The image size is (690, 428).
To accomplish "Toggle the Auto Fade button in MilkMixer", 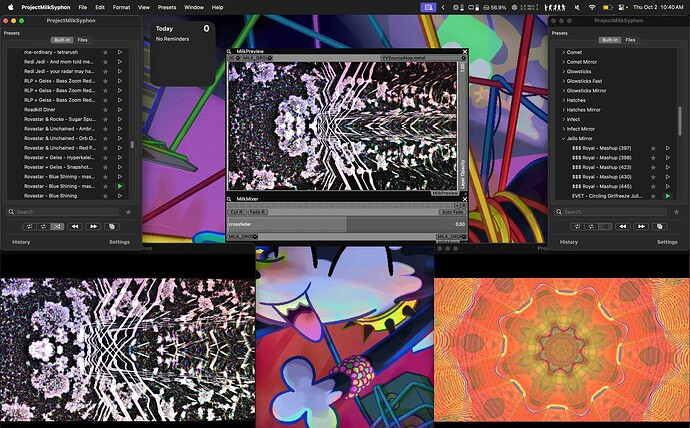I will coord(452,212).
